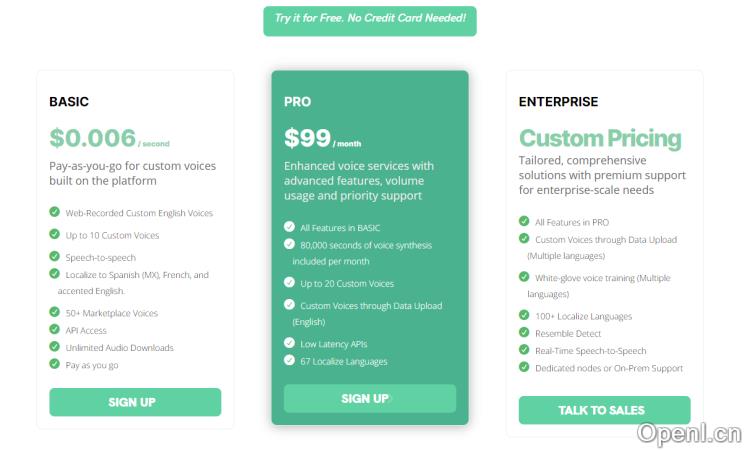Screen dimensions: 750x451
Task: Click checkmark icon next to Real-Time Speech-to-Speech
Action: [x=524, y=350]
